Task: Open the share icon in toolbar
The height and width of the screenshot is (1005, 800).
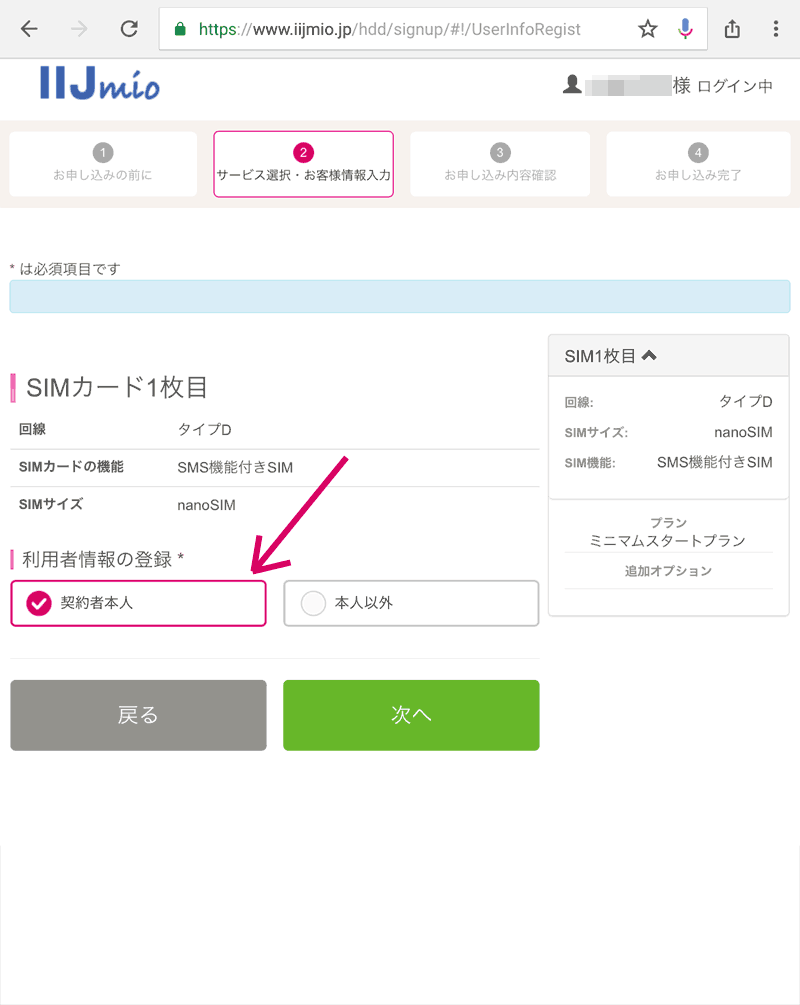Action: point(733,29)
